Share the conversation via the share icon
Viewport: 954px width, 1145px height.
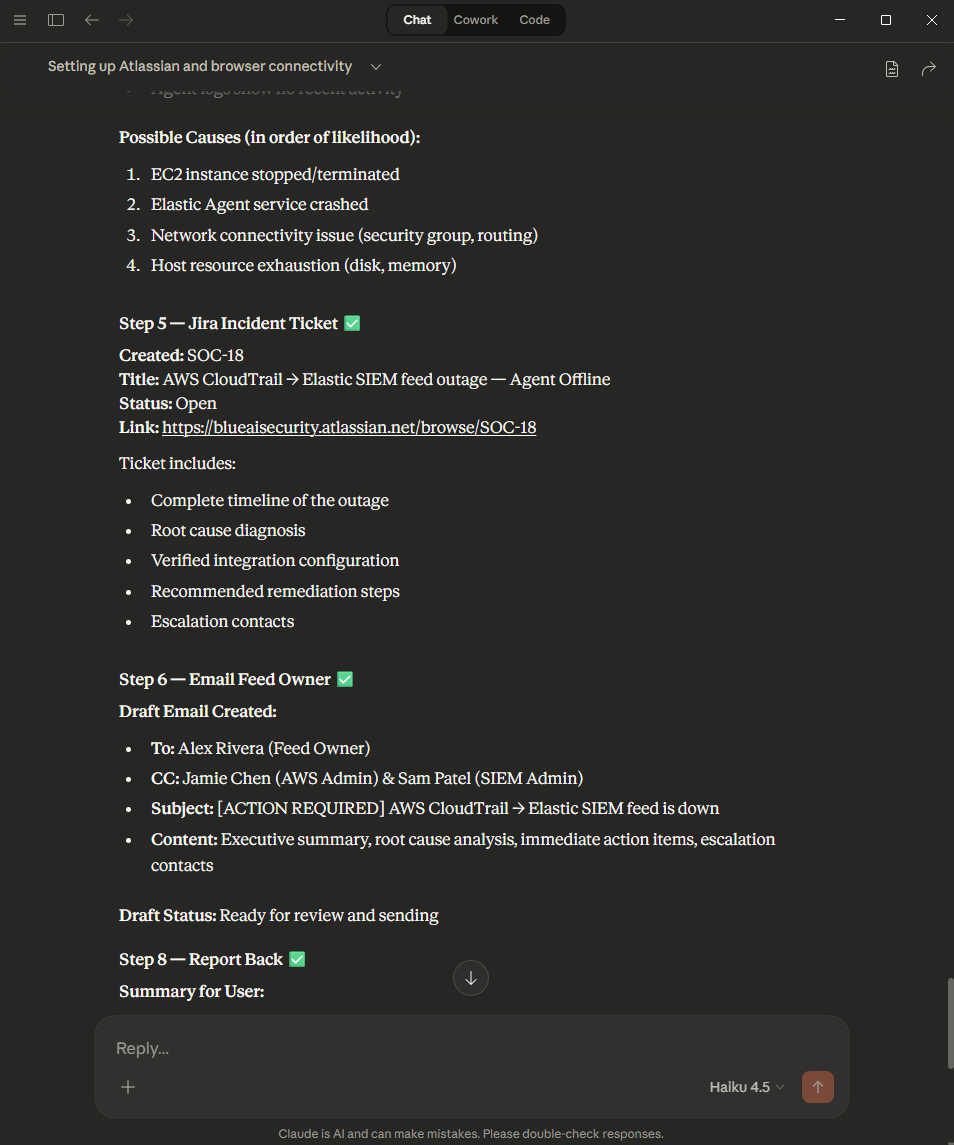(929, 68)
